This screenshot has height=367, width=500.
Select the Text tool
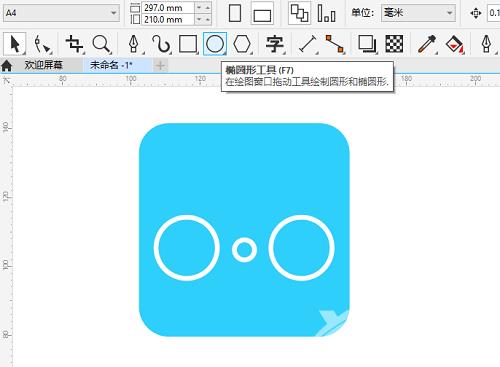click(275, 44)
